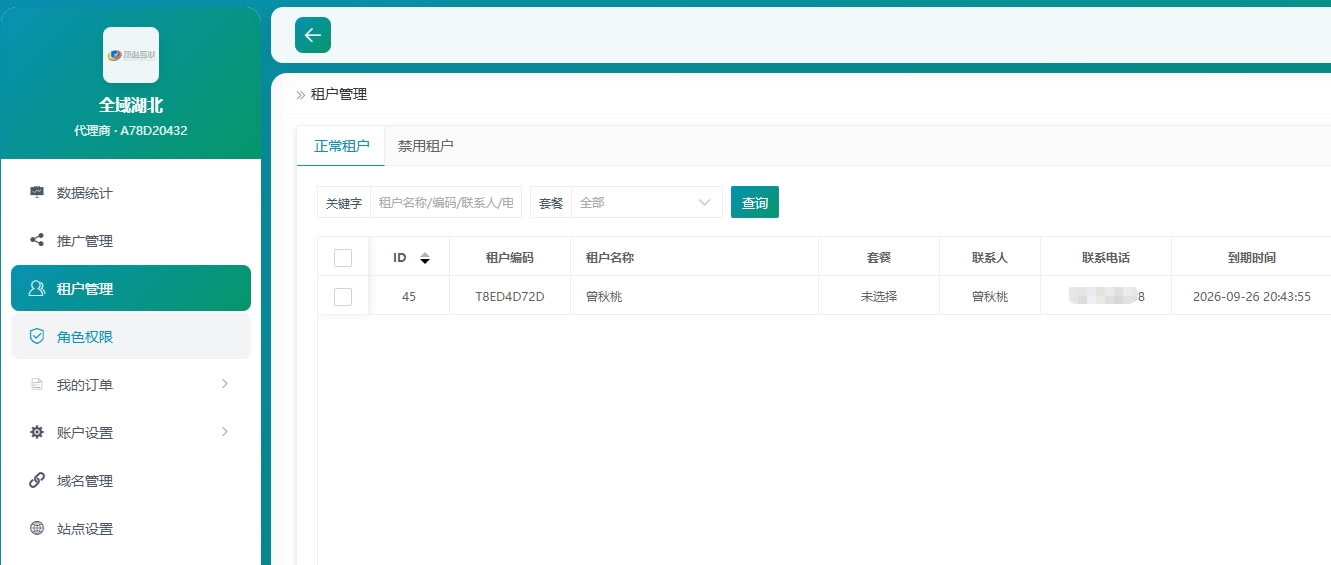
Task: Open the 套餐 package dropdown
Action: 647,202
